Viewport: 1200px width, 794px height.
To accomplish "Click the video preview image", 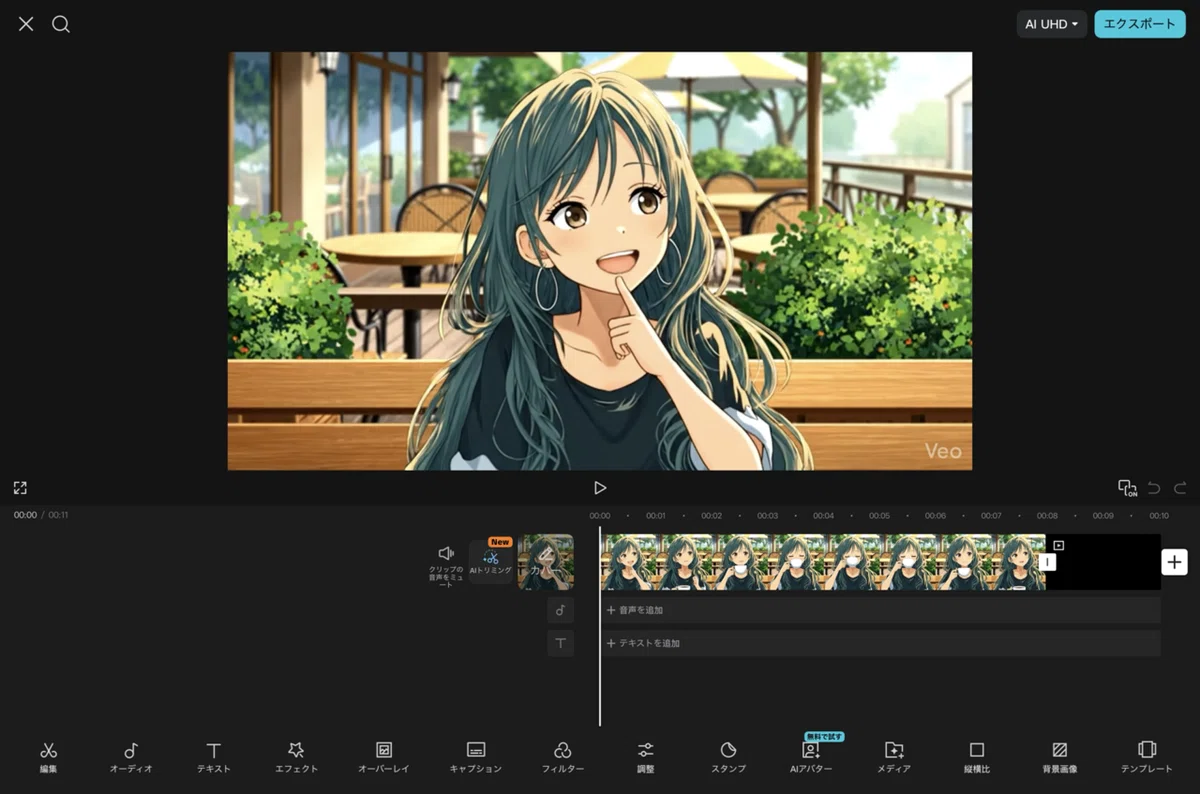I will click(600, 261).
